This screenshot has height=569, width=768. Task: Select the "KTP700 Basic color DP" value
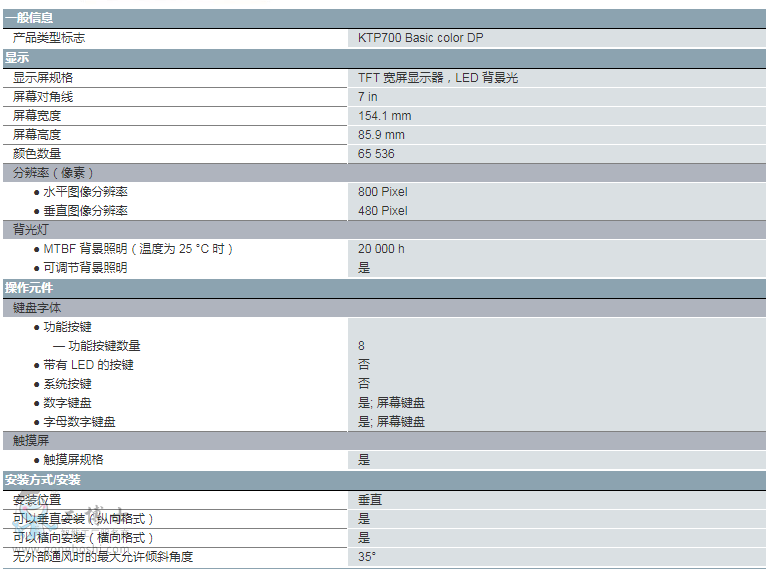[421, 38]
